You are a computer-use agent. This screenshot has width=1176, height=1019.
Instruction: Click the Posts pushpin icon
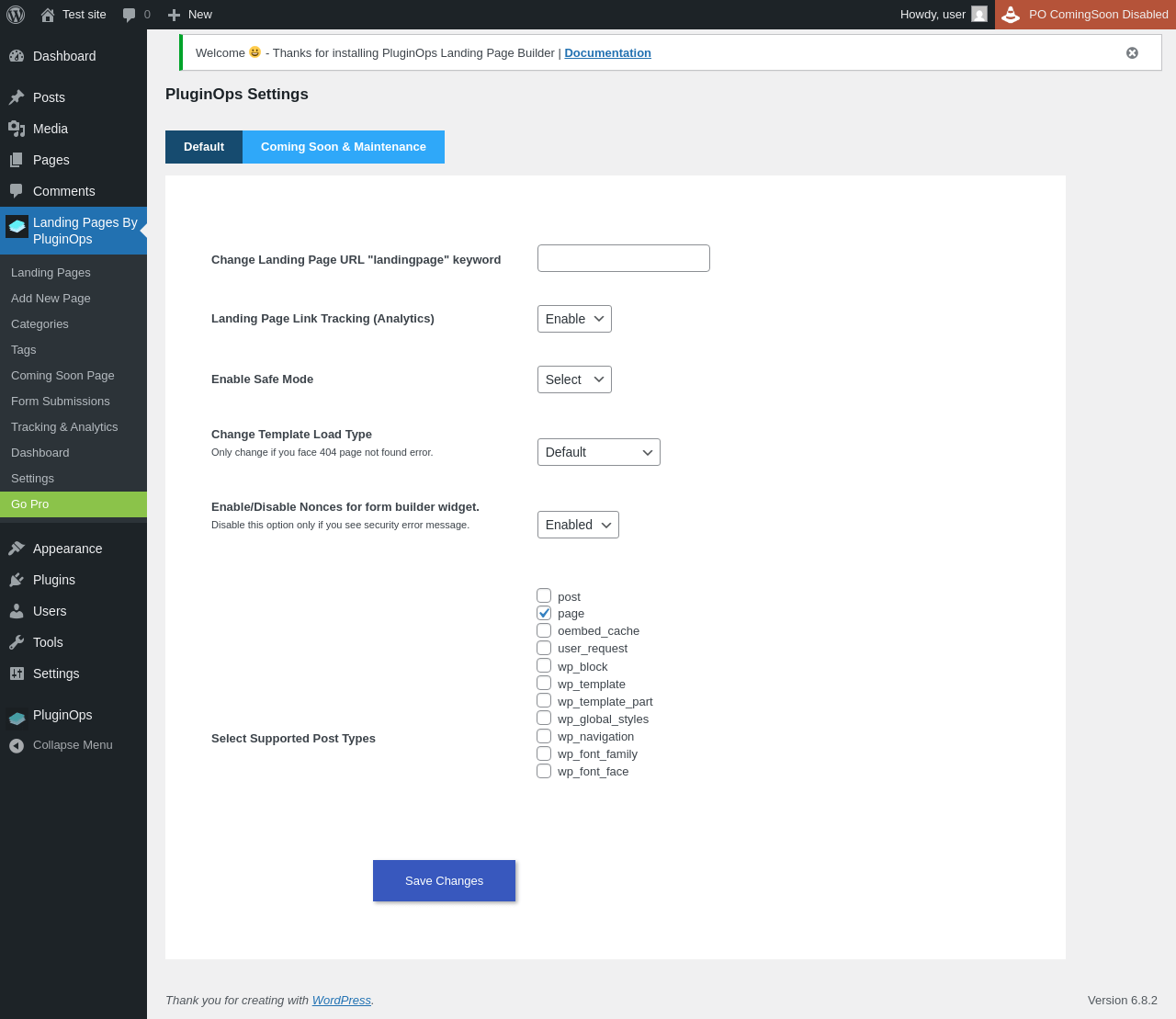[17, 97]
